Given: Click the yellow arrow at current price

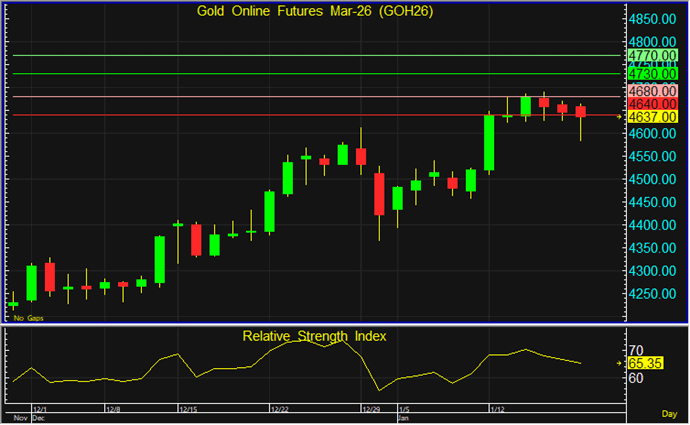Looking at the screenshot, I should pos(622,117).
